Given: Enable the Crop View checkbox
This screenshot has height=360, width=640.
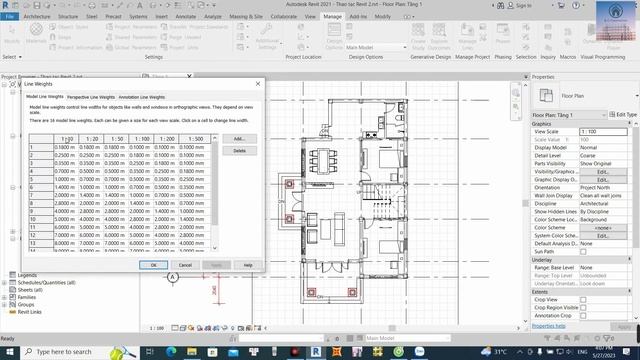Looking at the screenshot, I should (x=583, y=300).
